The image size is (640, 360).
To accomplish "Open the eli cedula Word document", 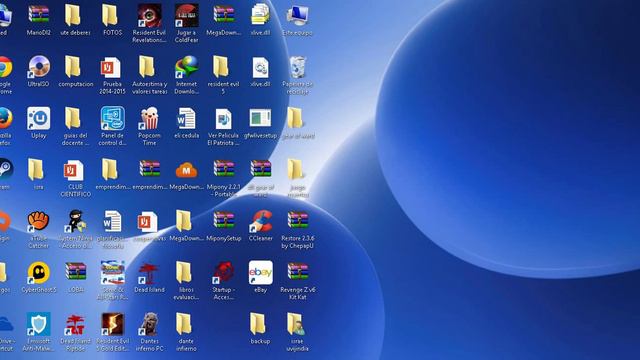I will (x=186, y=118).
